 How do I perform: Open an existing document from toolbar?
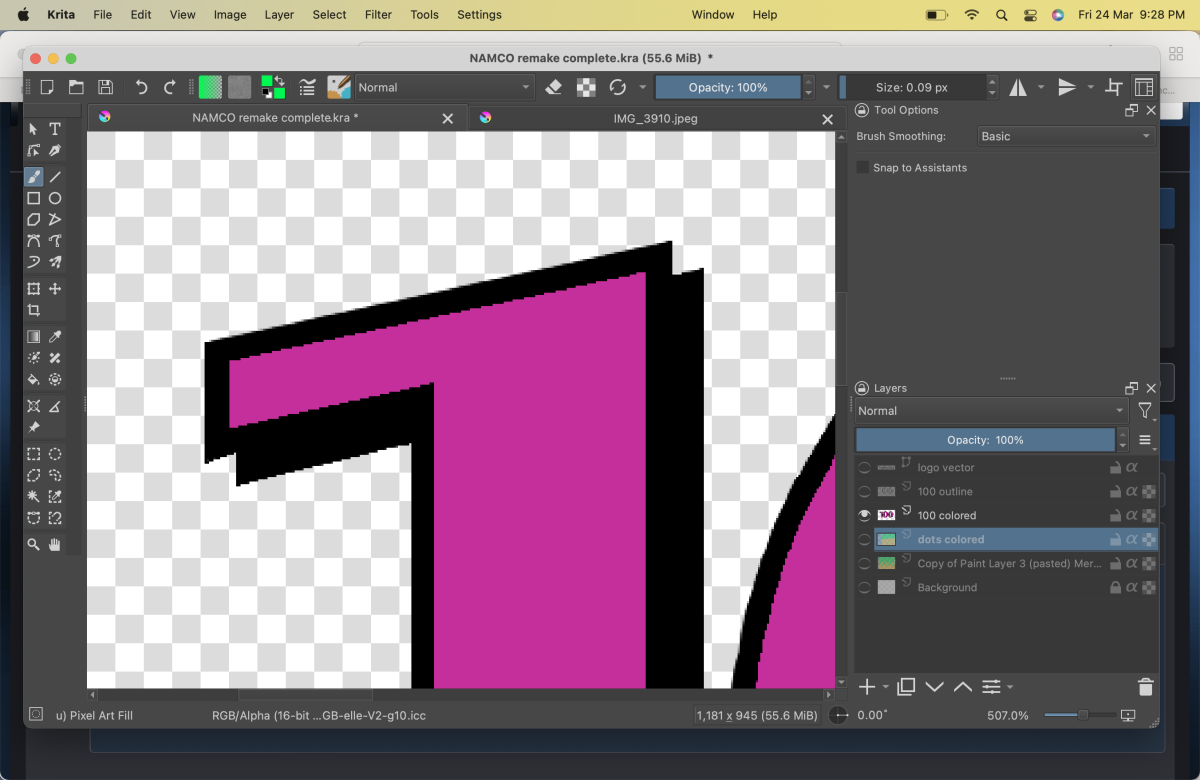click(76, 87)
